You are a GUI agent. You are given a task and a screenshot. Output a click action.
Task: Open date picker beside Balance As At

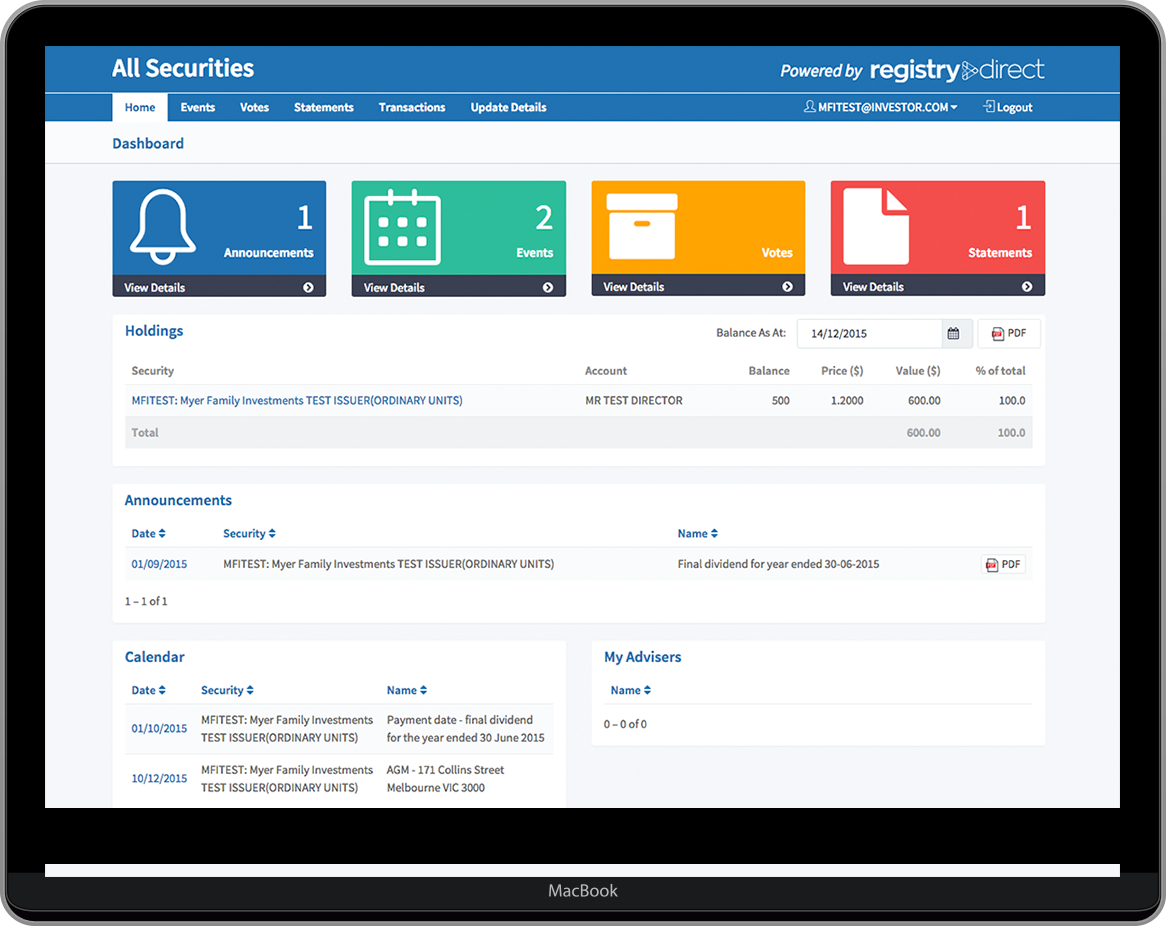[954, 334]
